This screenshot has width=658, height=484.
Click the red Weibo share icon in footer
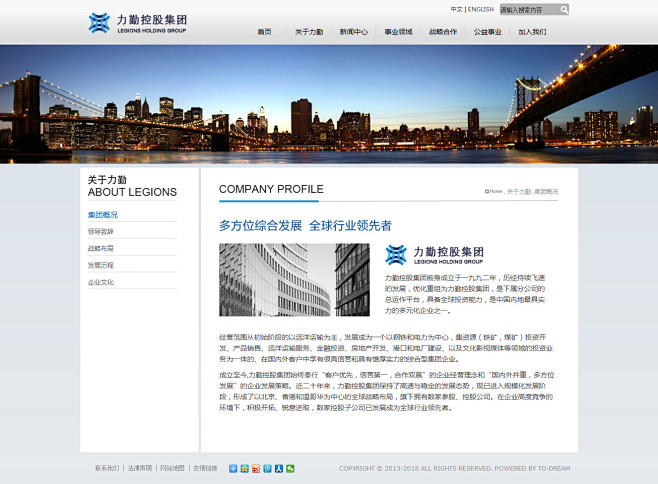tap(256, 468)
